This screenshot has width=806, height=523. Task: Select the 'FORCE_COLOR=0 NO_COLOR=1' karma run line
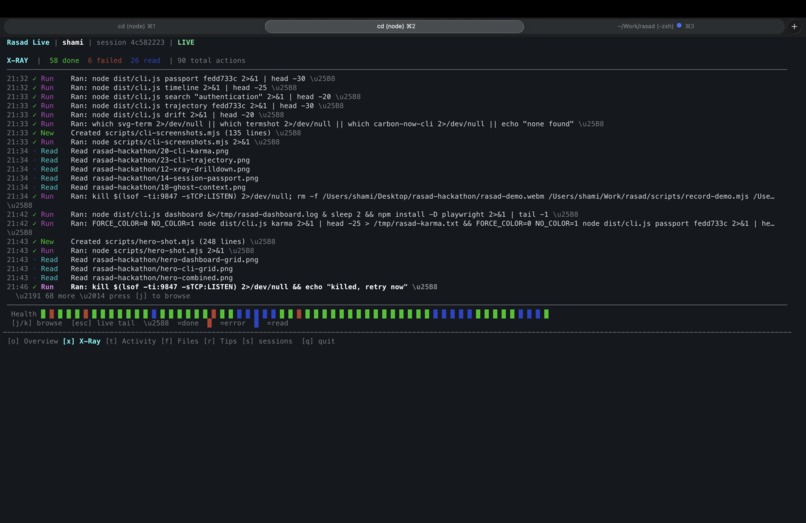tap(391, 224)
